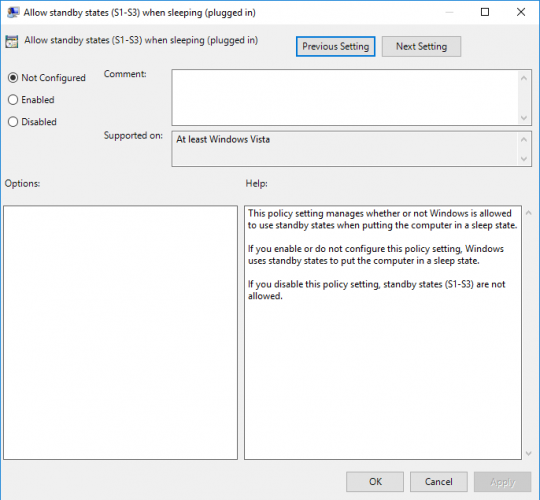Click the Options label
540x500 pixels.
pyautogui.click(x=22, y=184)
